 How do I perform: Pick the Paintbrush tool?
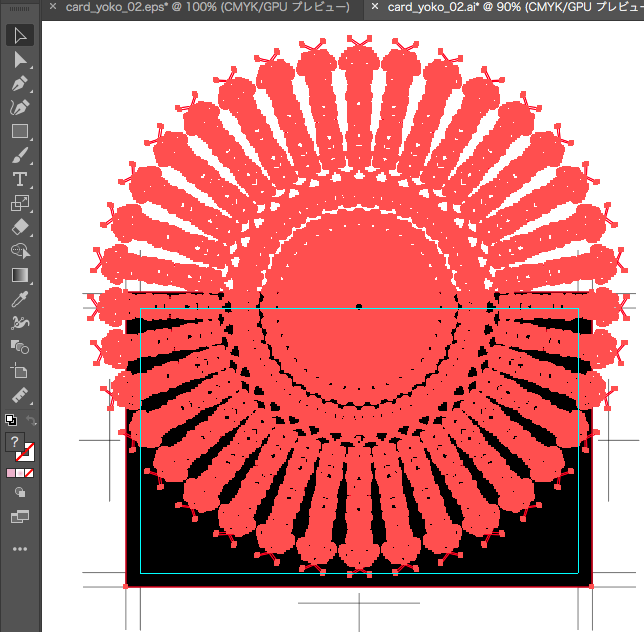pos(20,155)
